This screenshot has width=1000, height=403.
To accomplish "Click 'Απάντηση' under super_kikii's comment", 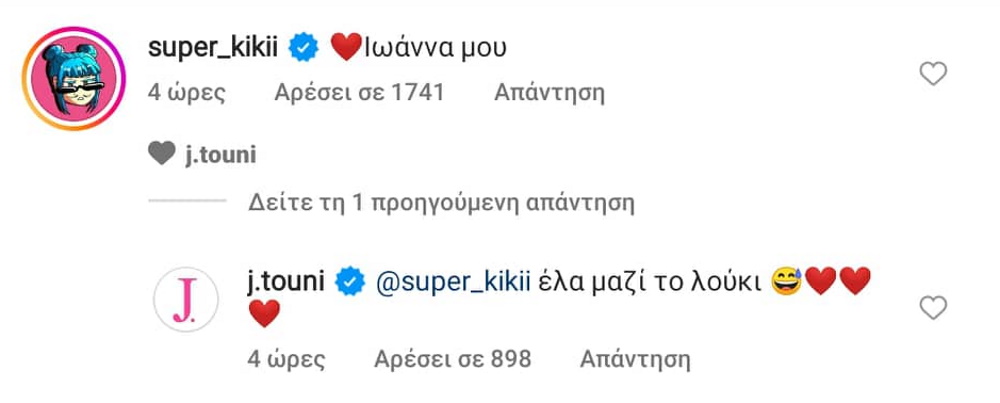I will tap(549, 93).
